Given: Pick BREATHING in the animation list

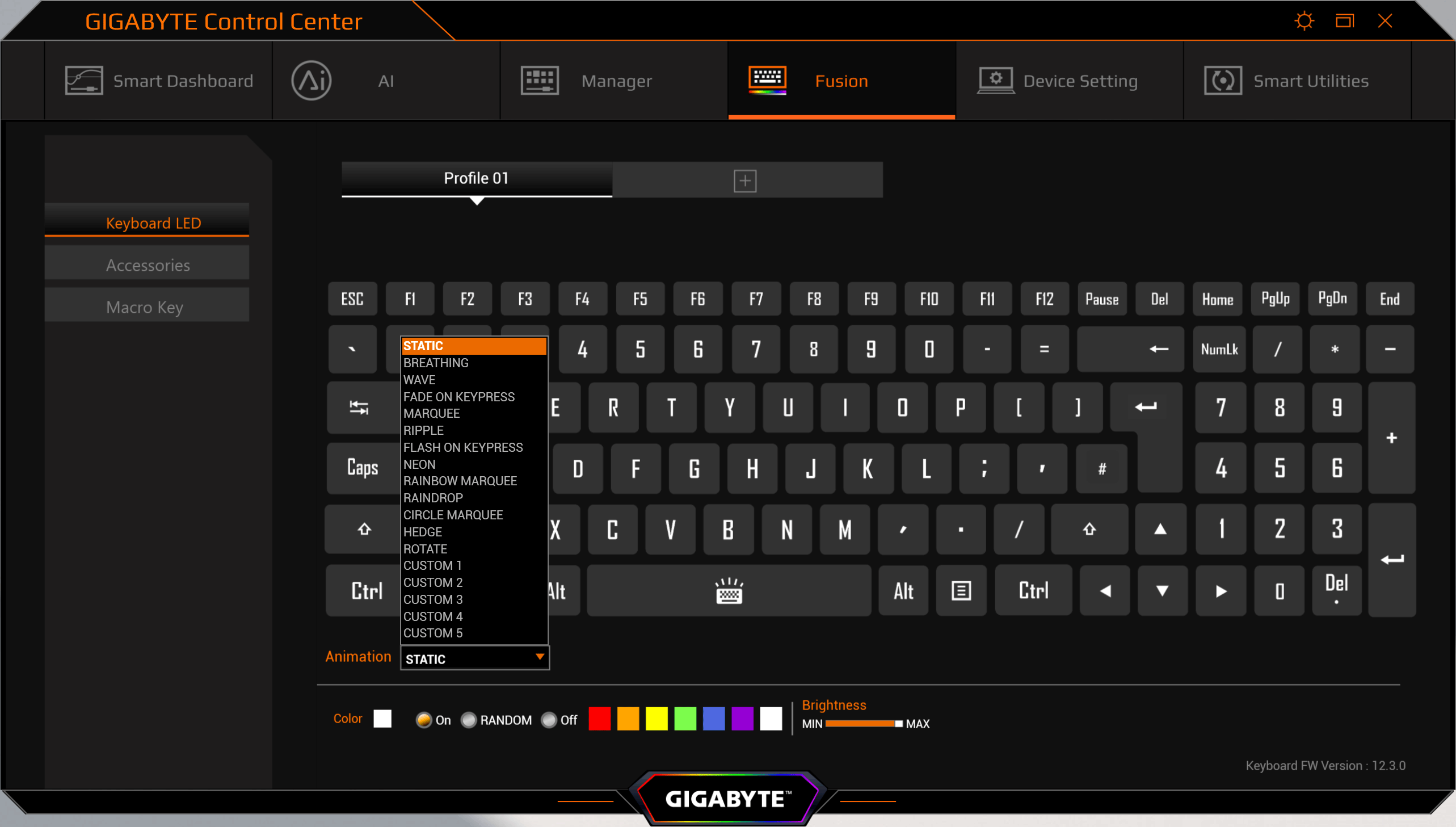Looking at the screenshot, I should 435,362.
